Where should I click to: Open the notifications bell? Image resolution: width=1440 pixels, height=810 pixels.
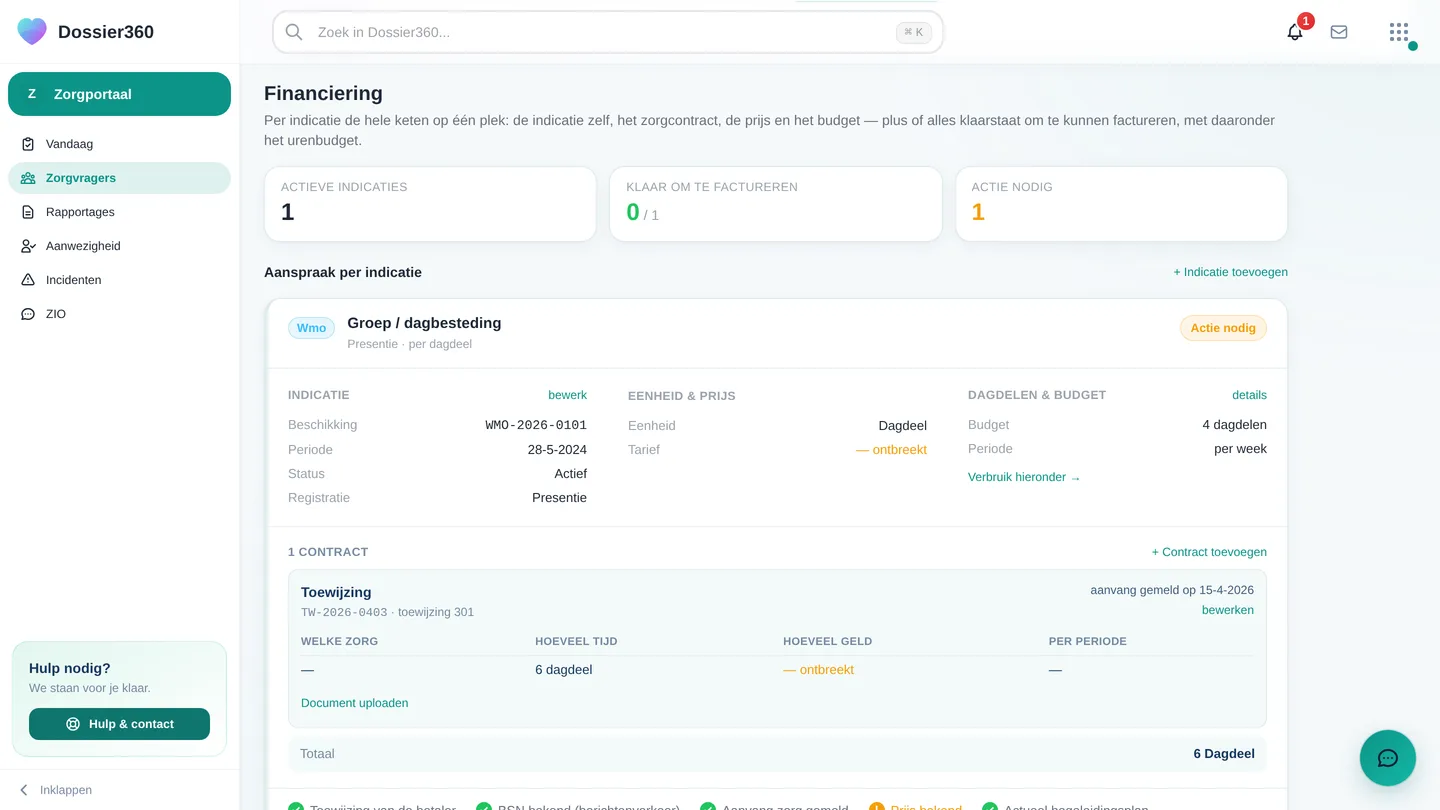click(x=1295, y=32)
